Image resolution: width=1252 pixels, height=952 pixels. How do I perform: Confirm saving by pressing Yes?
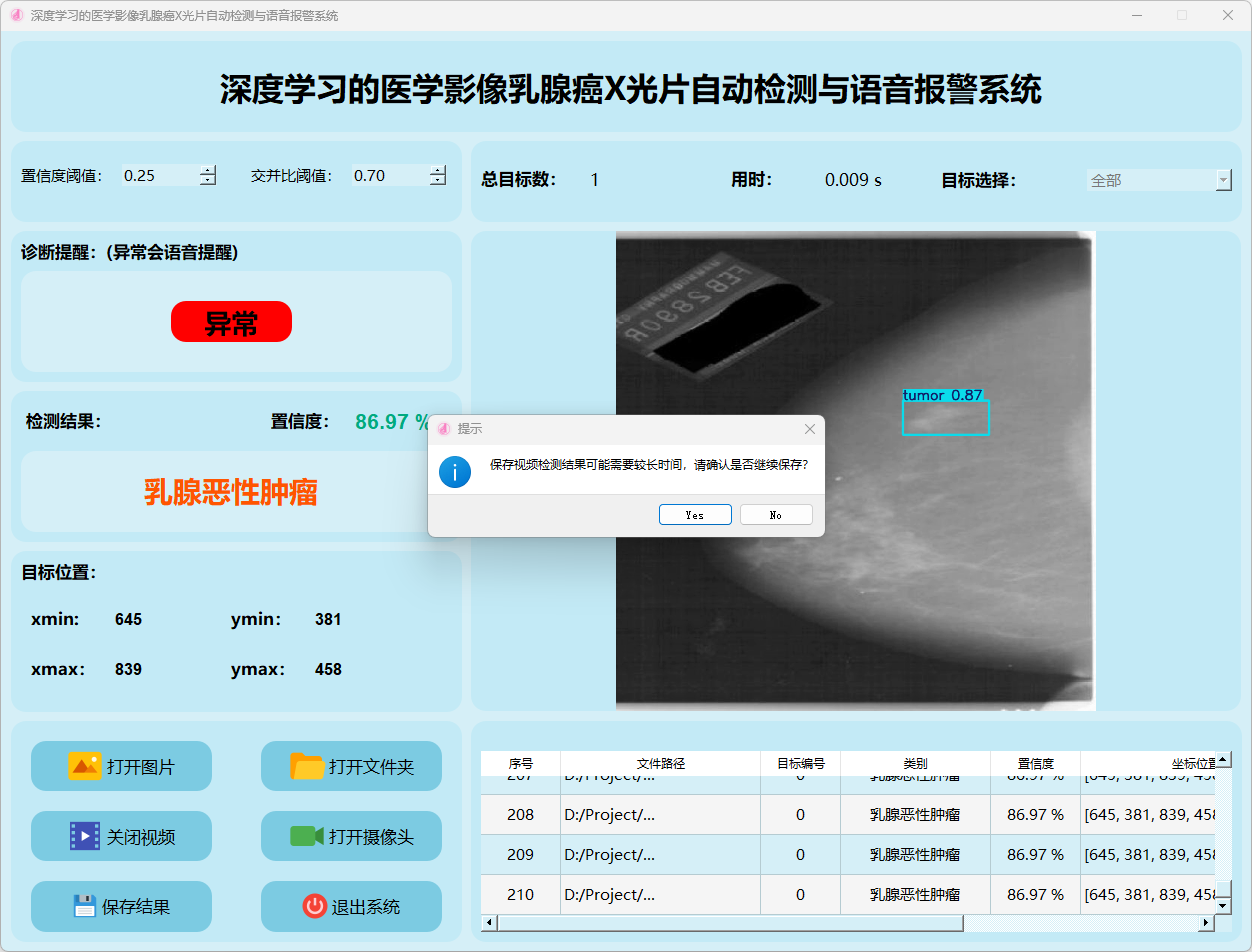tap(695, 515)
